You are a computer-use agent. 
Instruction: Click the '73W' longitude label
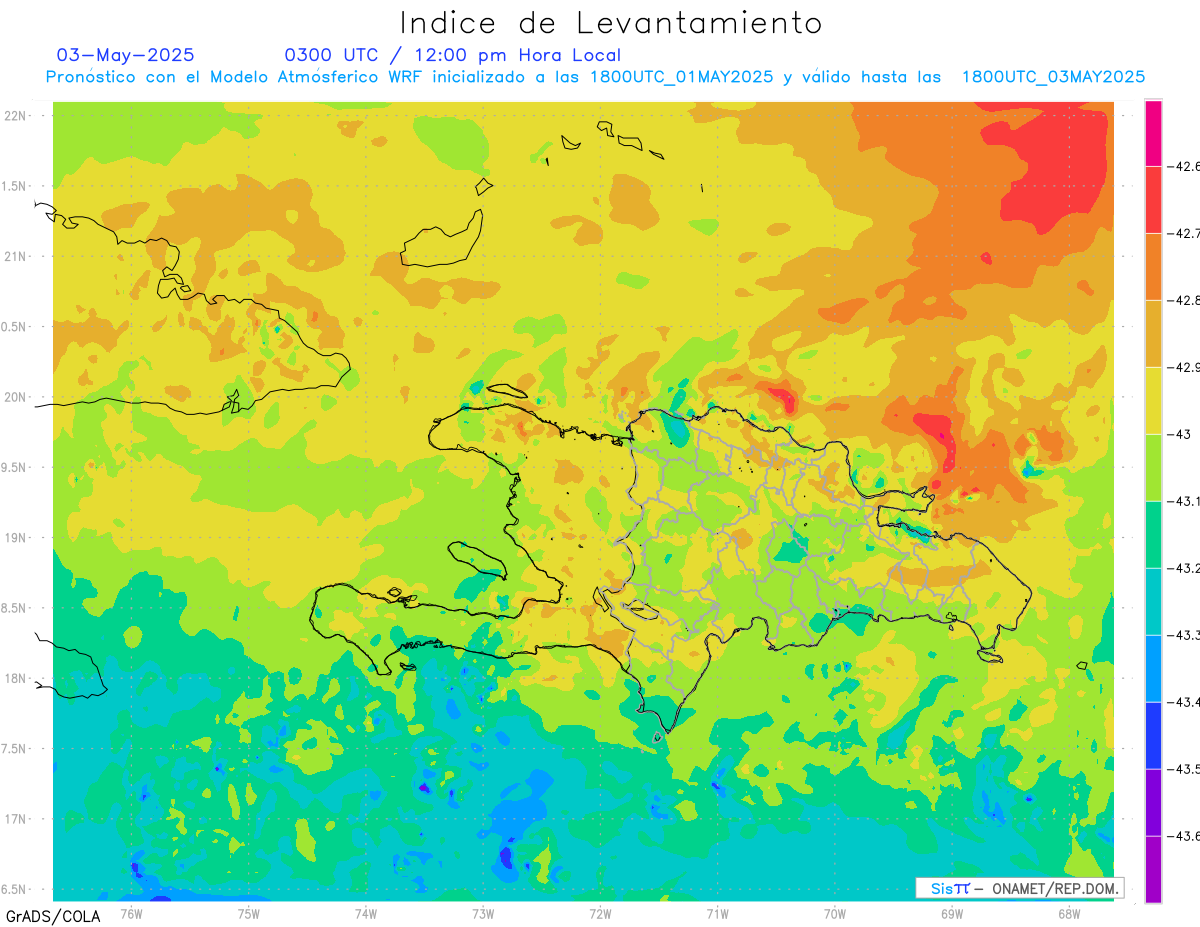[483, 914]
